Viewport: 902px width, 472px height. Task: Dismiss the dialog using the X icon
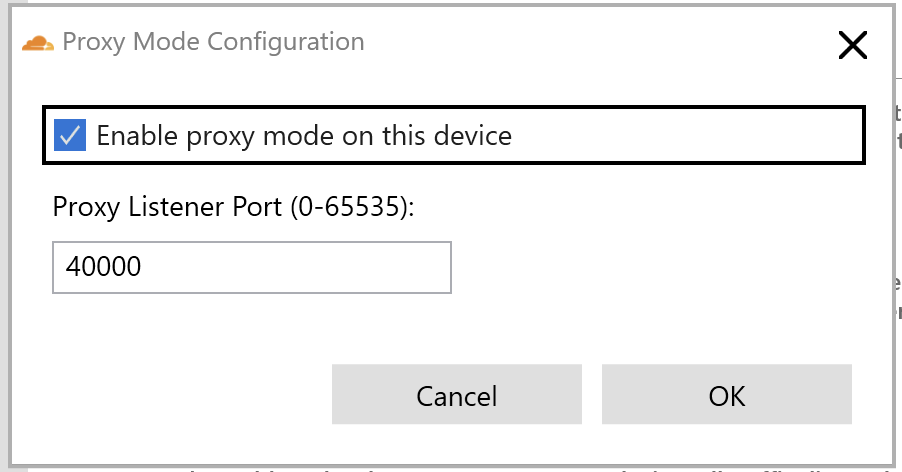(x=852, y=44)
